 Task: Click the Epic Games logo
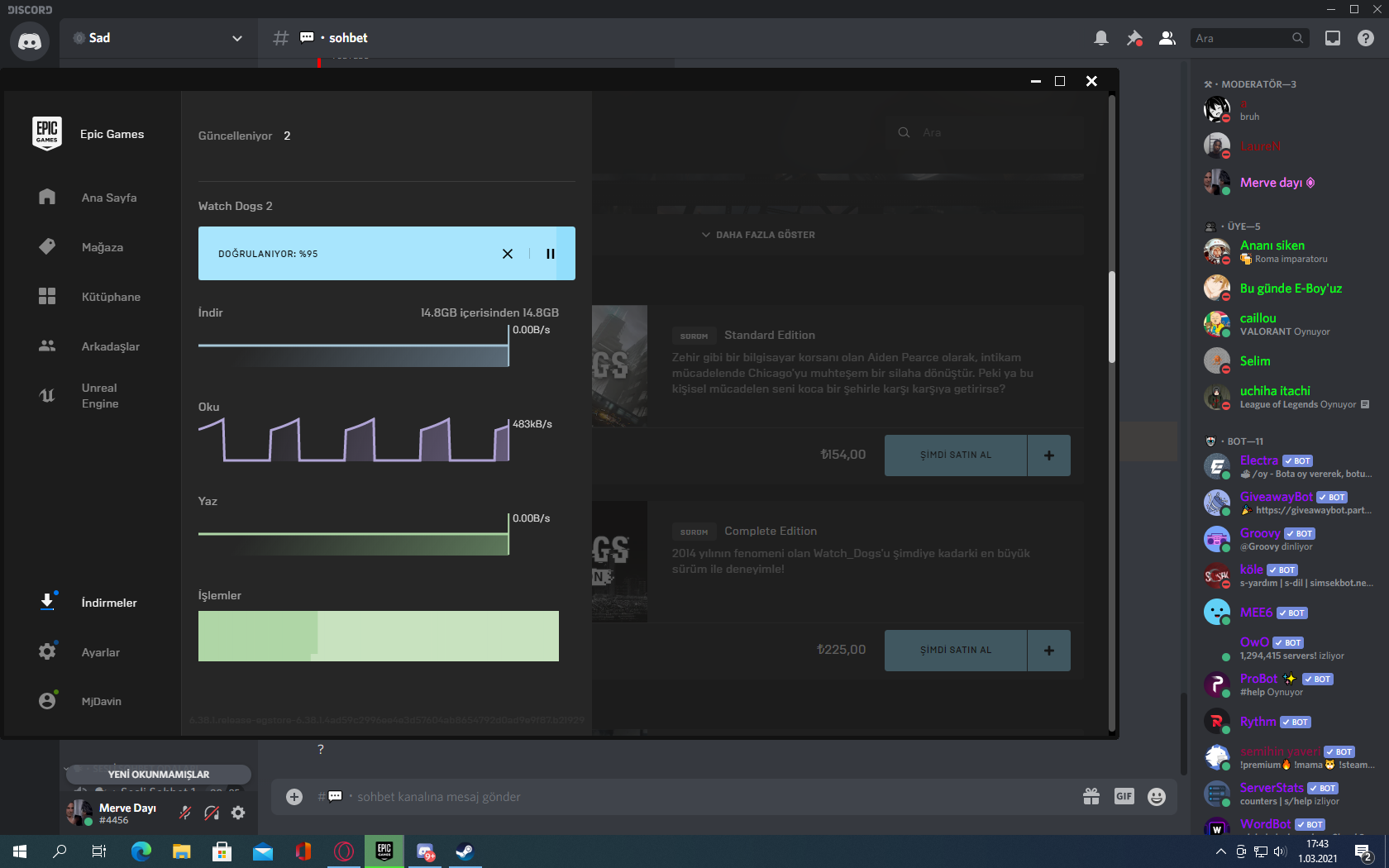47,133
